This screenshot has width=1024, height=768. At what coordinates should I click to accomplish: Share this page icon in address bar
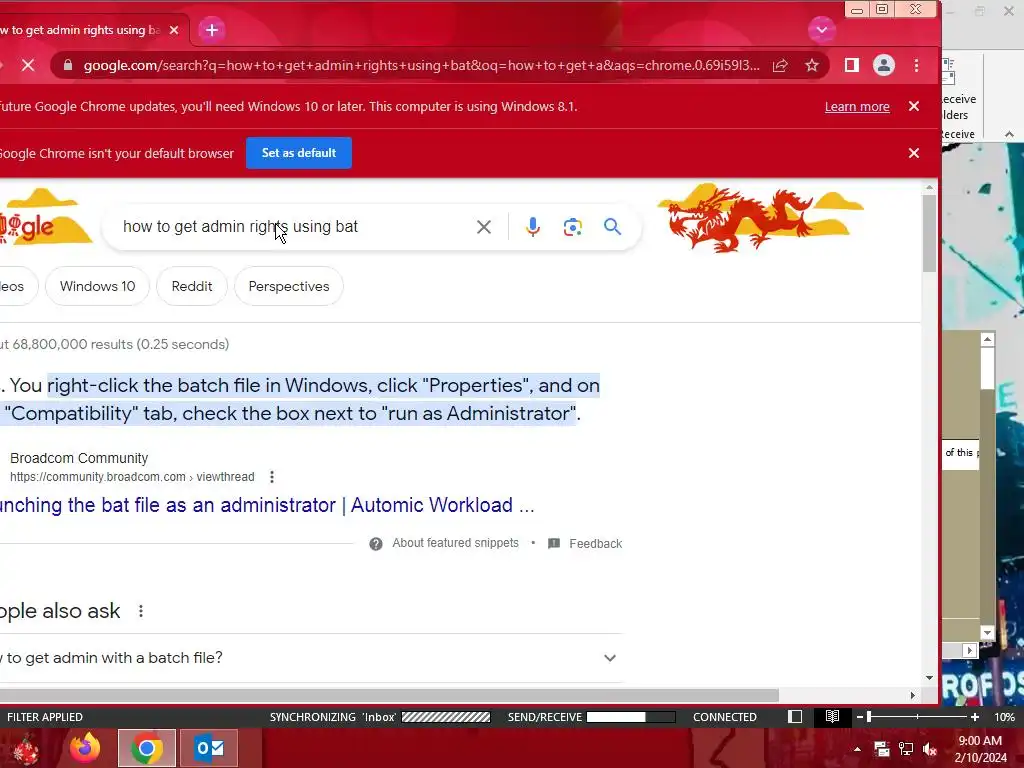tap(780, 65)
